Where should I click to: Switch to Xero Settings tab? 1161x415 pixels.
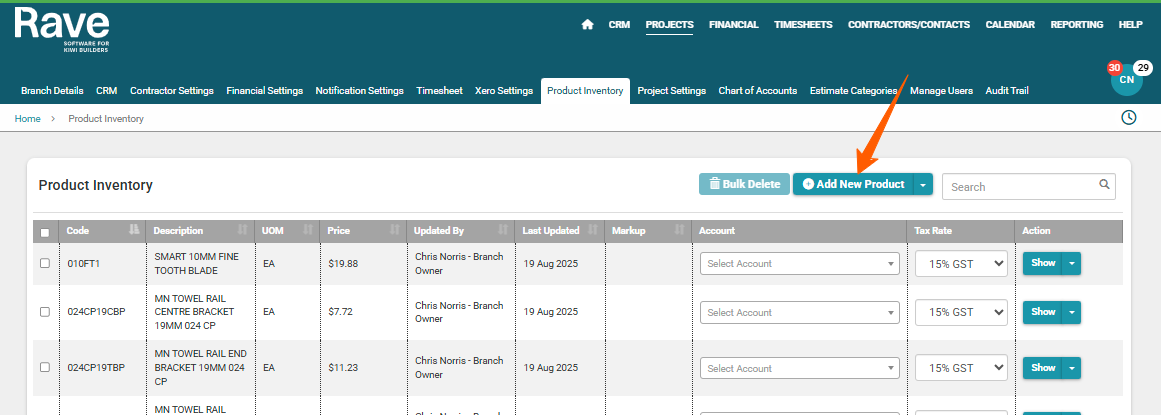pyautogui.click(x=503, y=90)
